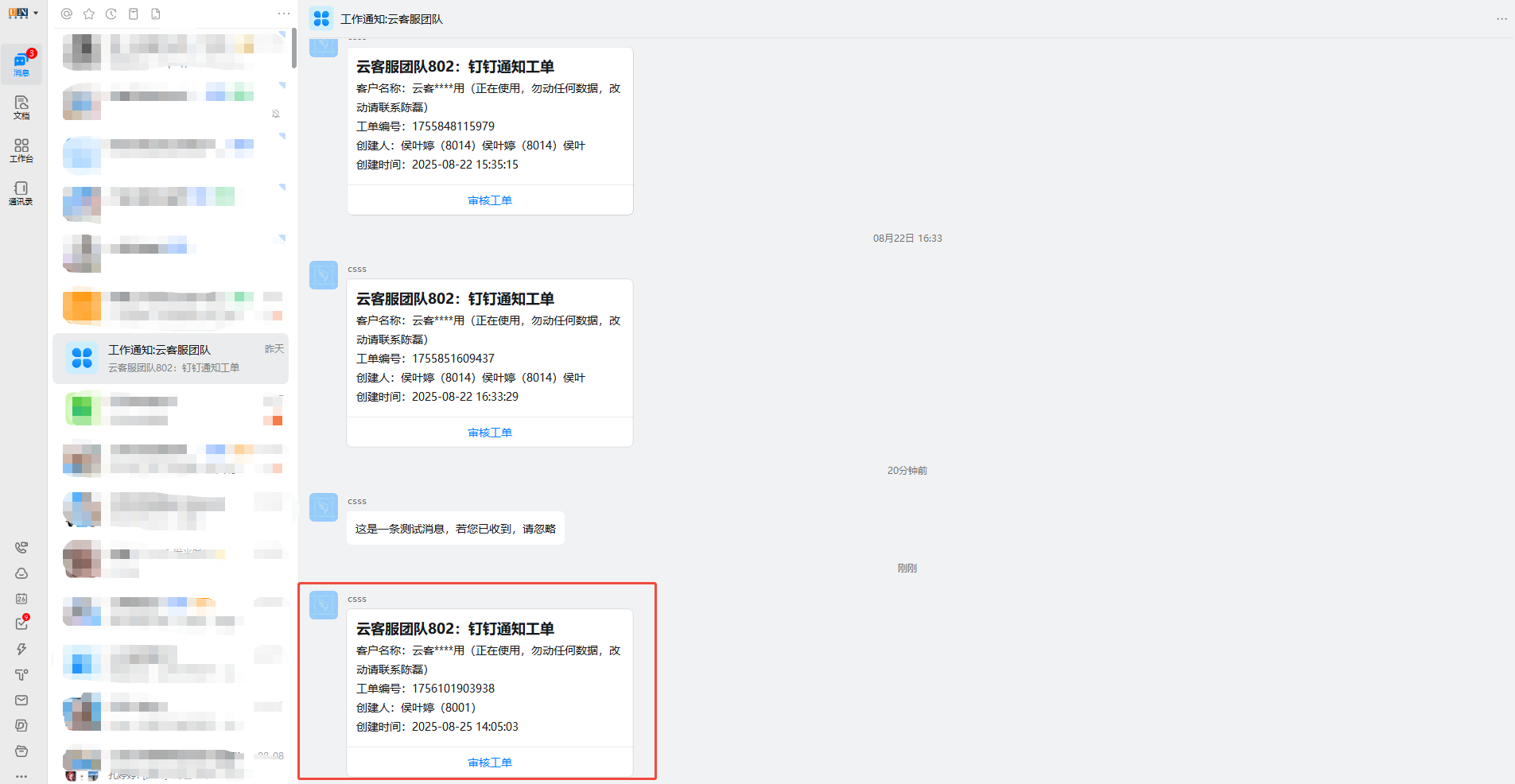1515x784 pixels.
Task: Open the mail sidebar icon
Action: 21,701
